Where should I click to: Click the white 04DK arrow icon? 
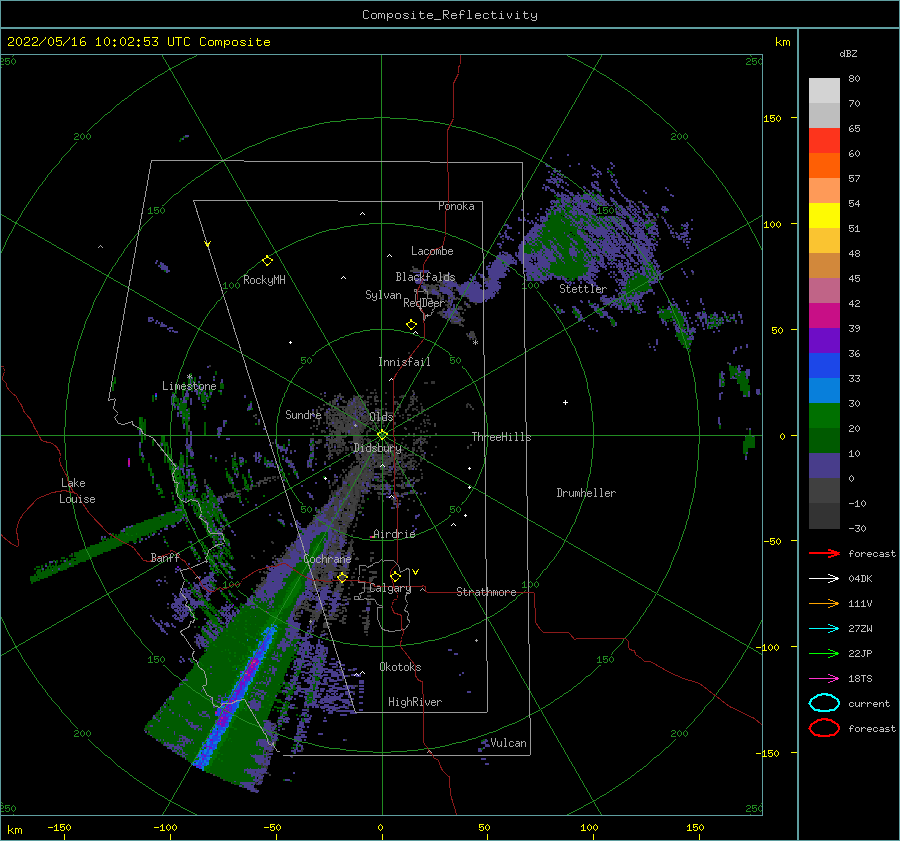point(824,578)
